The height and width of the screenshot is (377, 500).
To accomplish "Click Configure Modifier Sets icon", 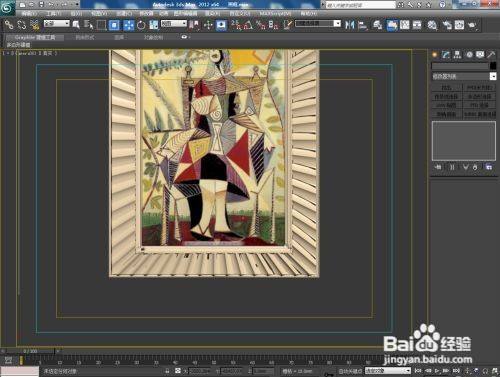I will tap(489, 167).
